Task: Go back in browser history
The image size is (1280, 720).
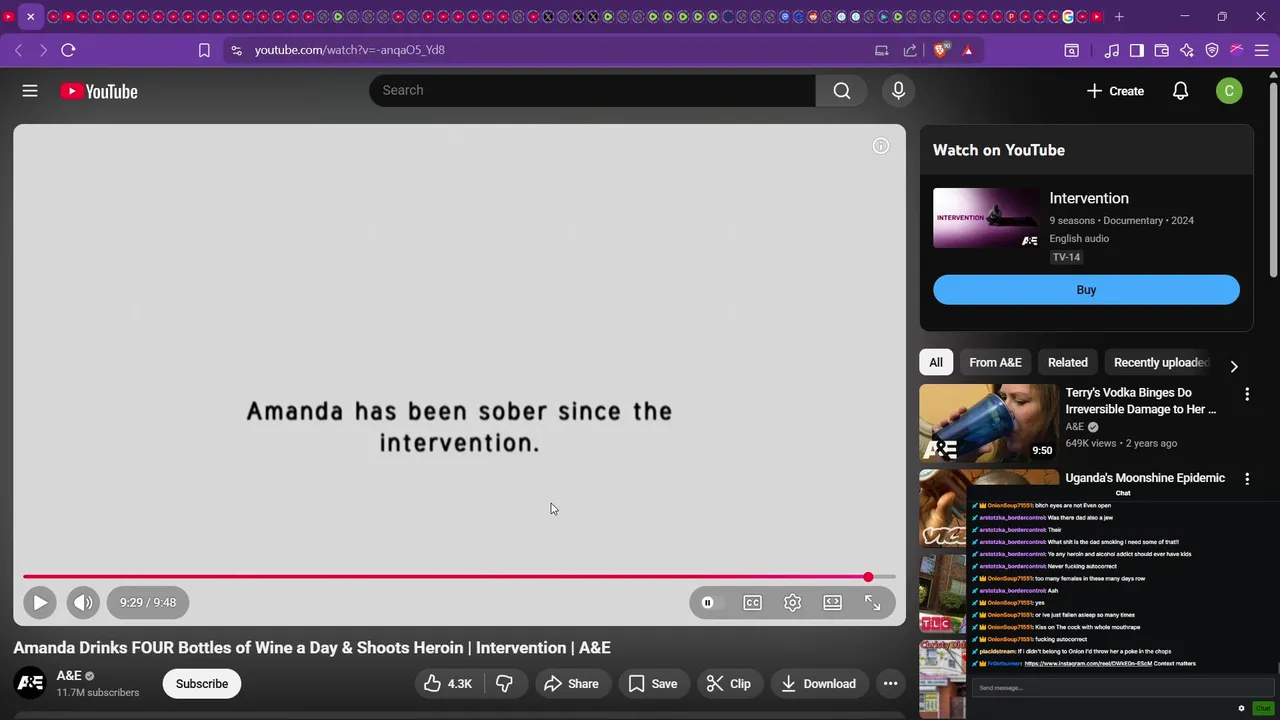Action: [x=18, y=50]
